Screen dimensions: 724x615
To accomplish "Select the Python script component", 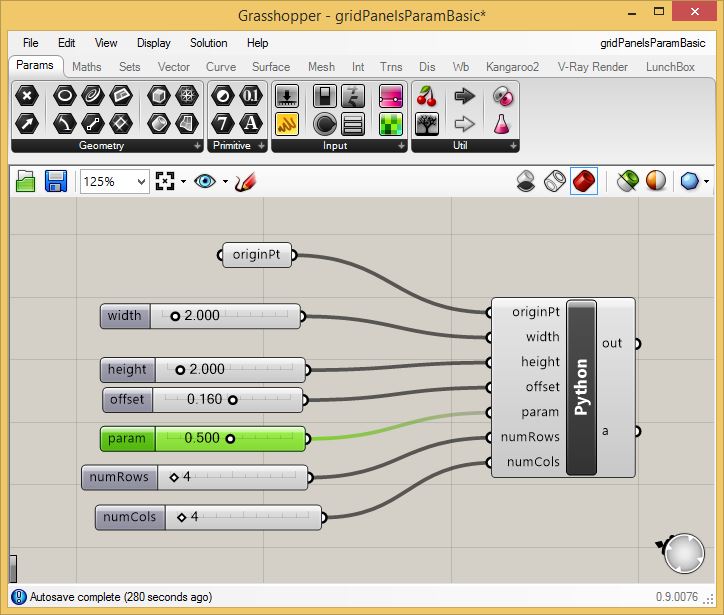I will pyautogui.click(x=581, y=388).
